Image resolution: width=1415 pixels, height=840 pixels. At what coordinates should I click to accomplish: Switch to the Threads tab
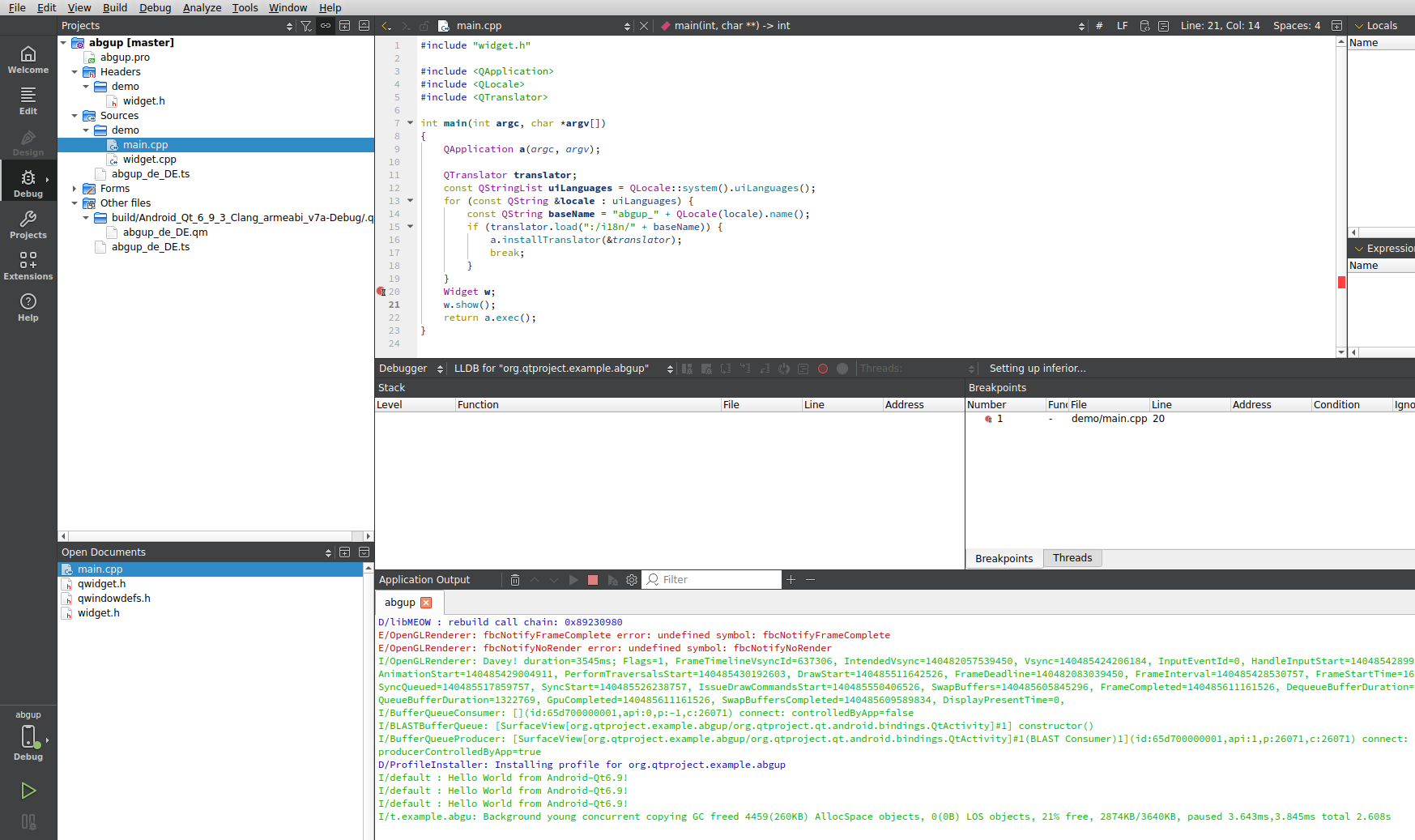pyautogui.click(x=1072, y=558)
